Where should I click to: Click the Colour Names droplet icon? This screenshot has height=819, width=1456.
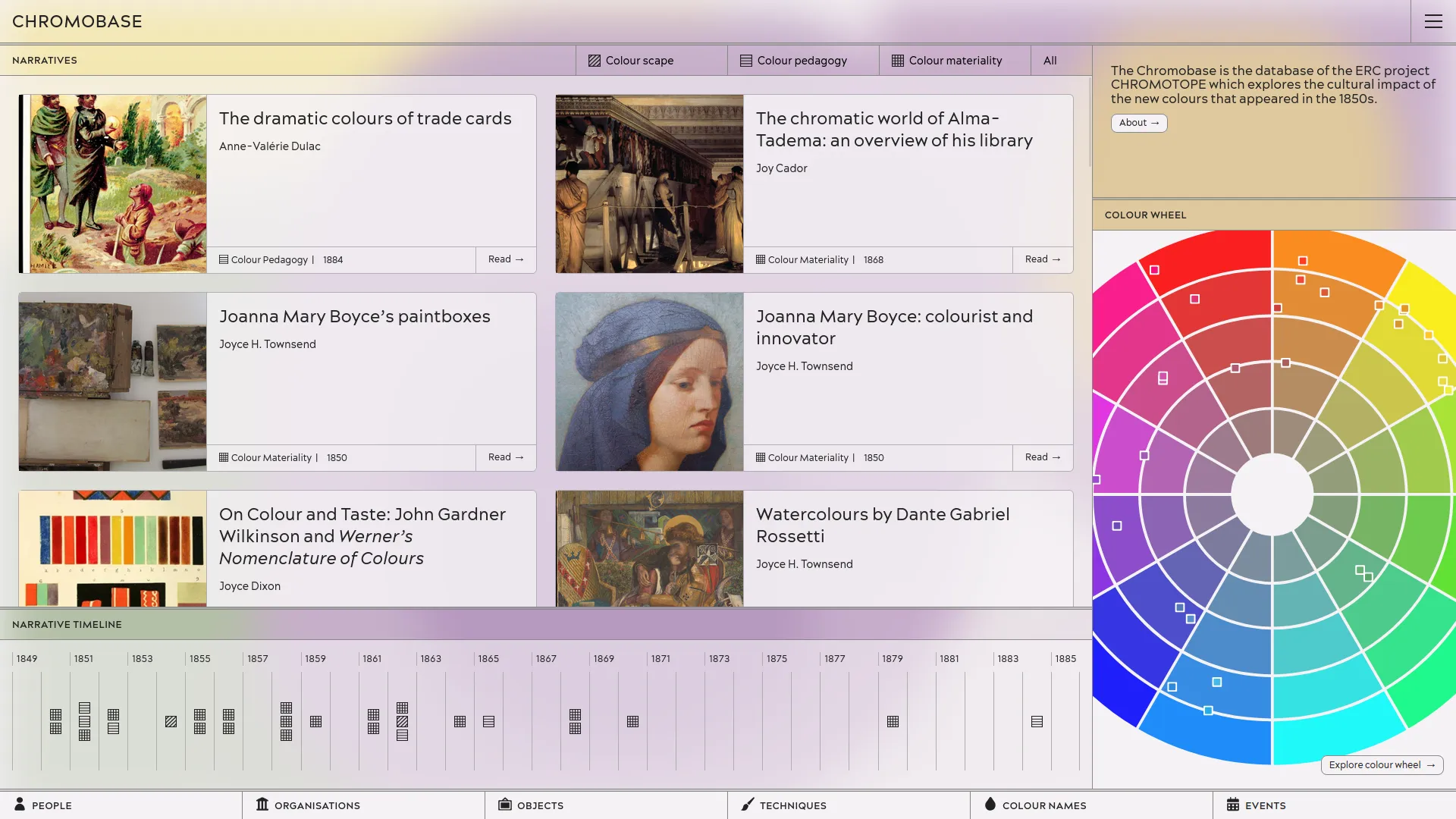pos(990,805)
